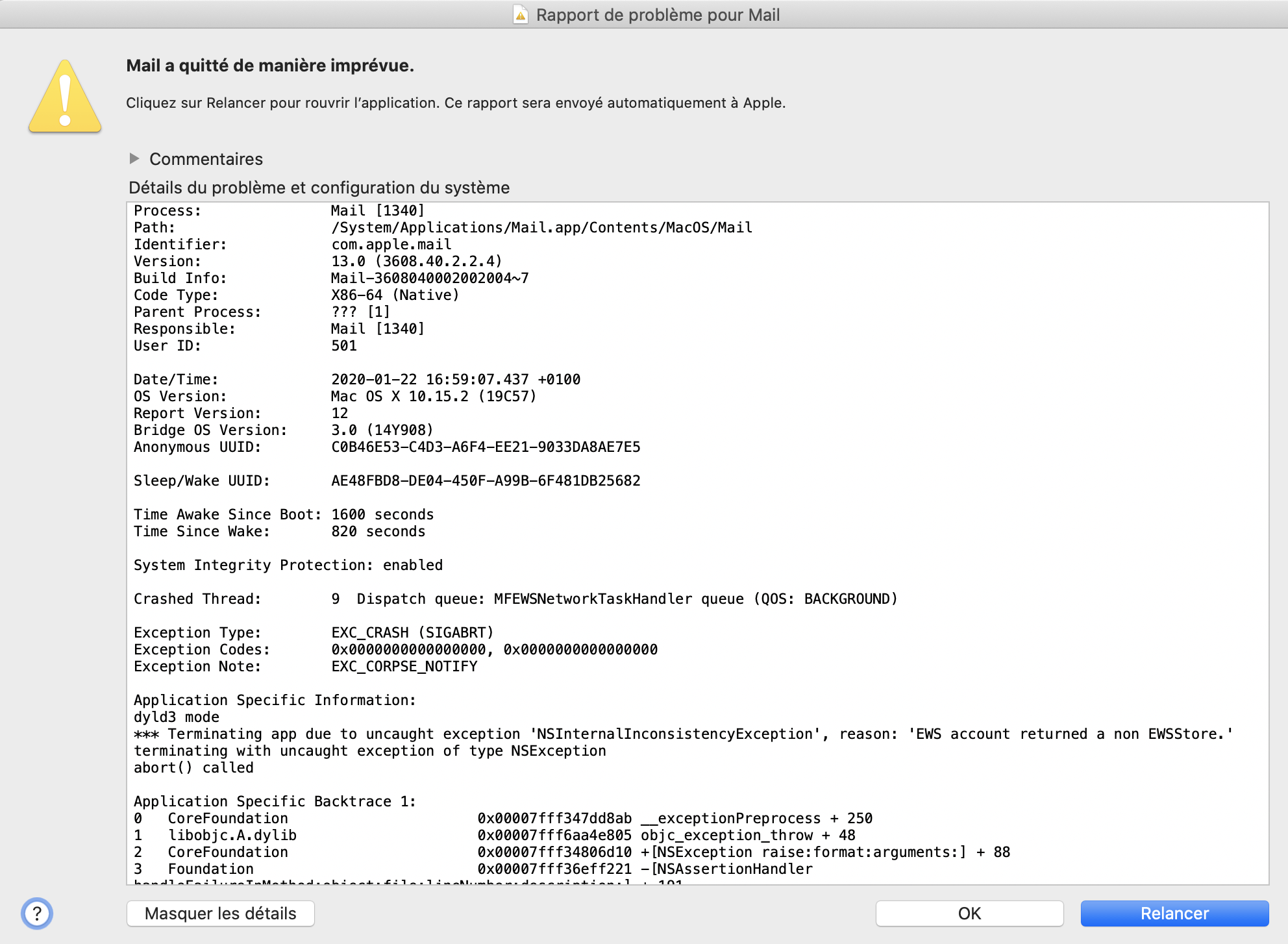Click the 'Mail a quitté de manière imprévue' heading
This screenshot has width=1288, height=944.
click(269, 66)
